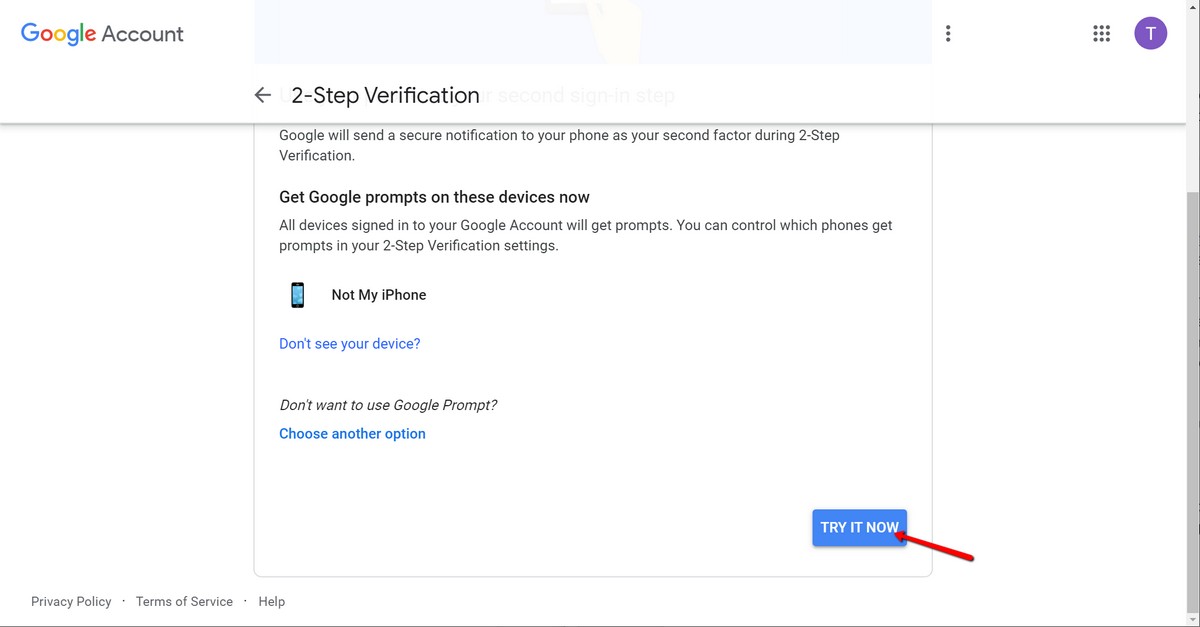Viewport: 1200px width, 627px height.
Task: Click the "Don't want to use Google Prompt?" text
Action: click(x=388, y=405)
